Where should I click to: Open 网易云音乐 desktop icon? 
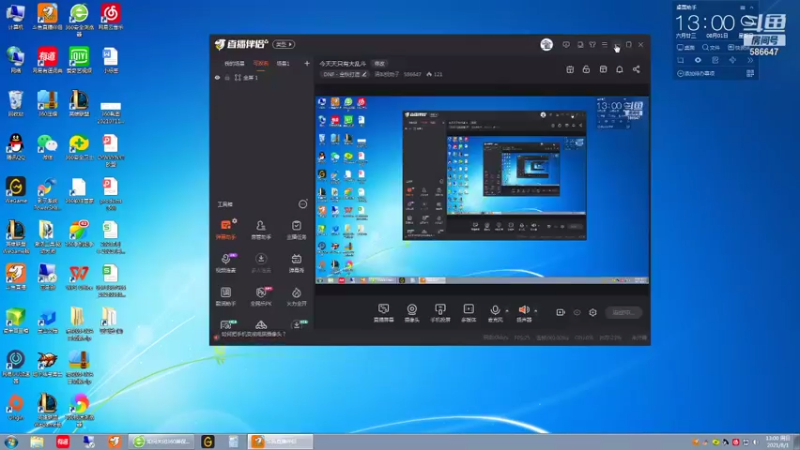110,18
